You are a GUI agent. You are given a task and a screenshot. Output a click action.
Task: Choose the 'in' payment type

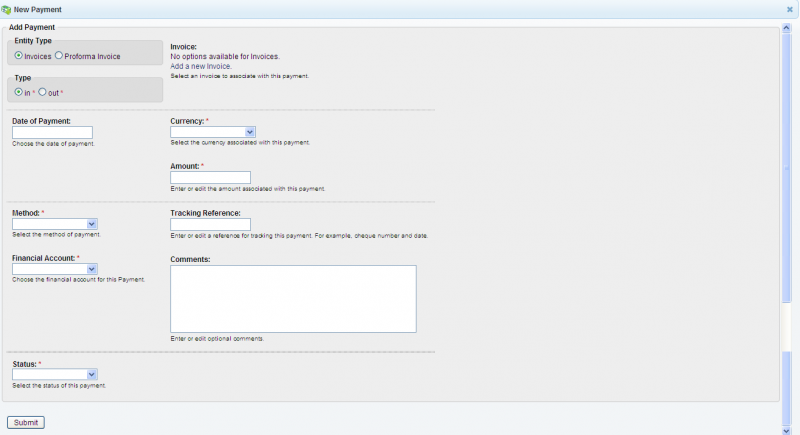tap(19, 92)
